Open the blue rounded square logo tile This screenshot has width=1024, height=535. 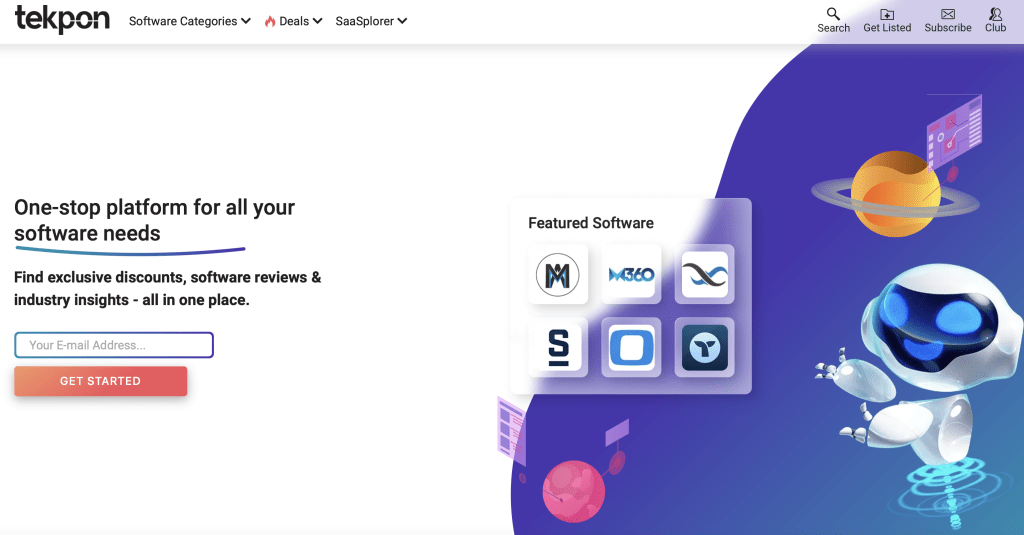coord(631,348)
